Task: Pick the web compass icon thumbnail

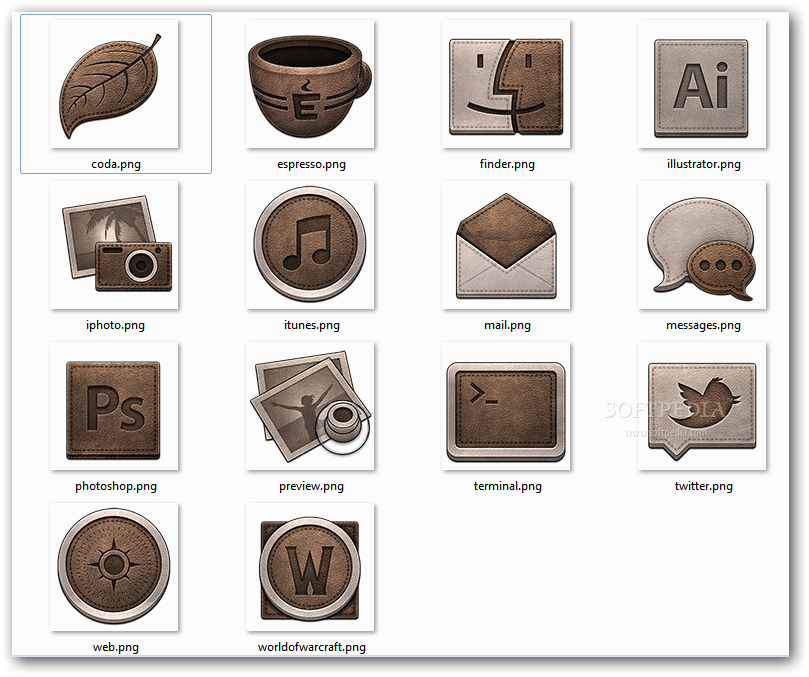Action: coord(114,568)
